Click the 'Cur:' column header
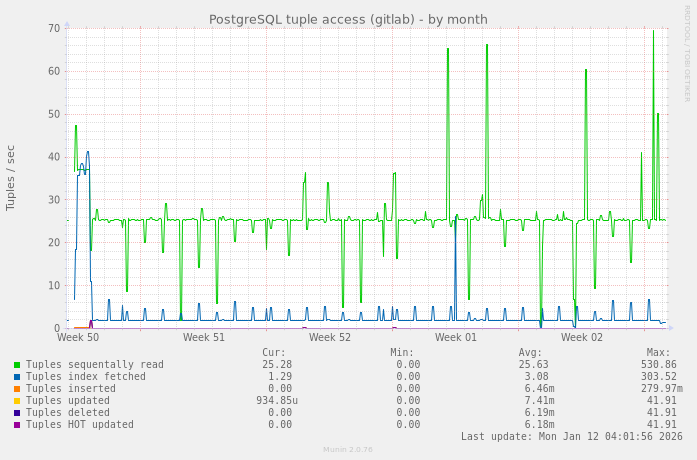The image size is (697, 460). [x=274, y=352]
